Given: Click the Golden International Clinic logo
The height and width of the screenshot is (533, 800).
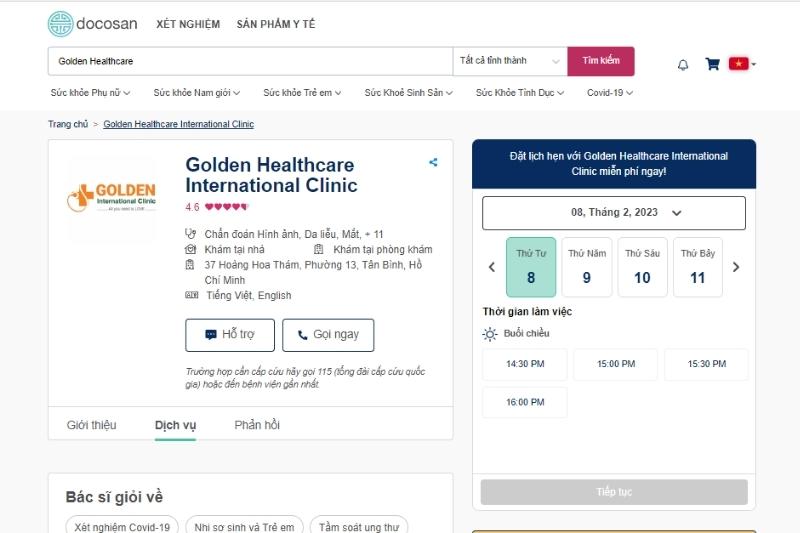Looking at the screenshot, I should pyautogui.click(x=111, y=196).
